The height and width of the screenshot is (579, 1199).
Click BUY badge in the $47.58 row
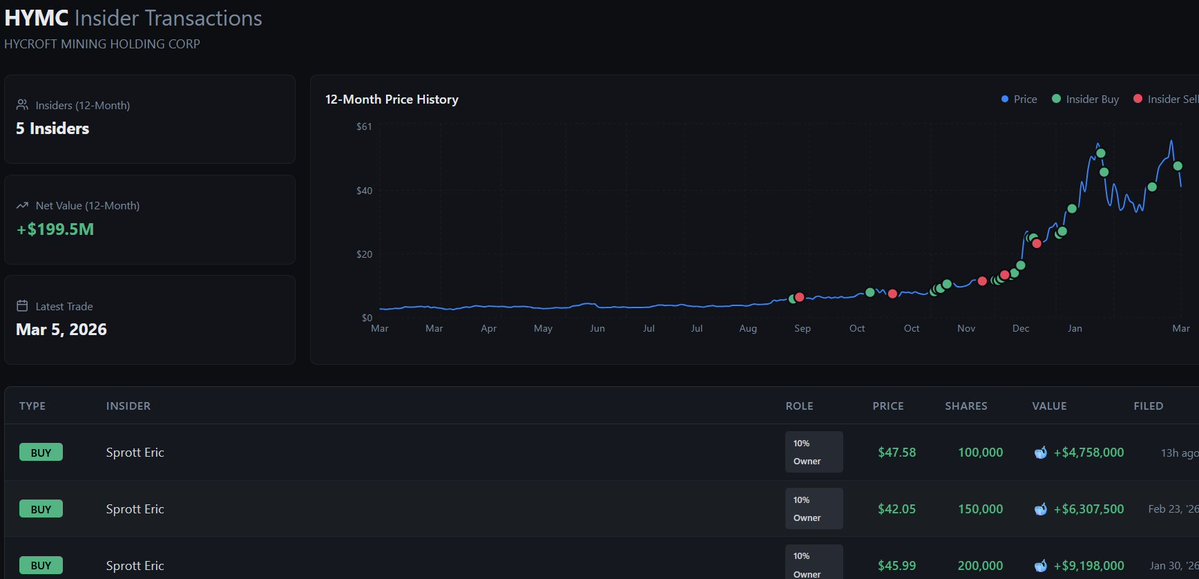(41, 453)
